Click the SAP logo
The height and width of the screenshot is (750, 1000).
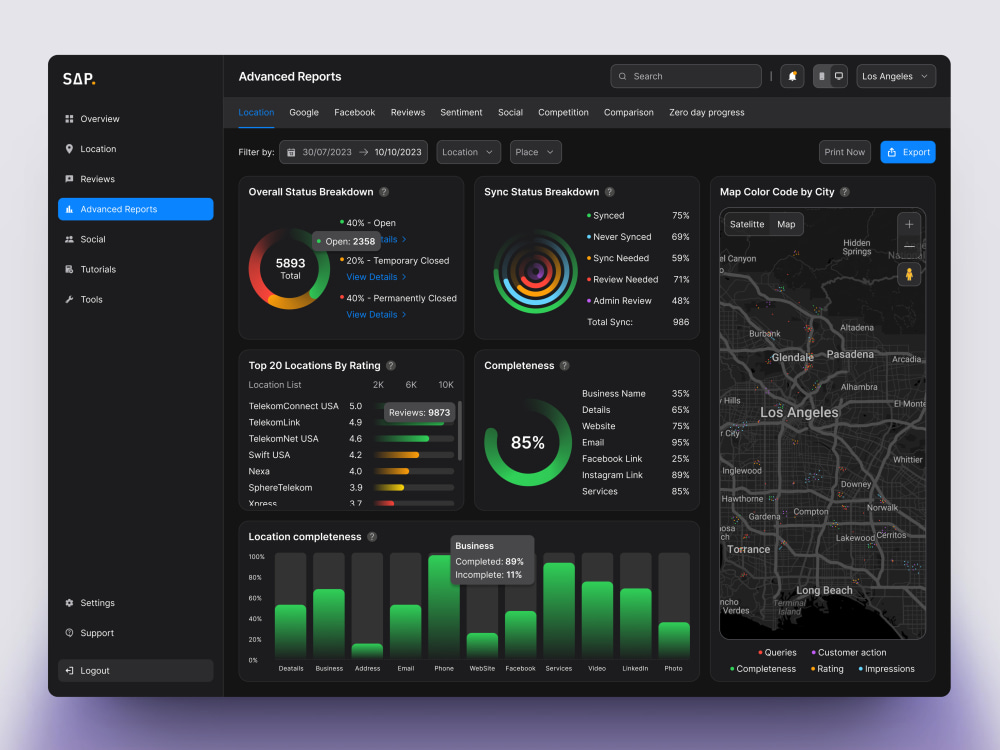(79, 78)
